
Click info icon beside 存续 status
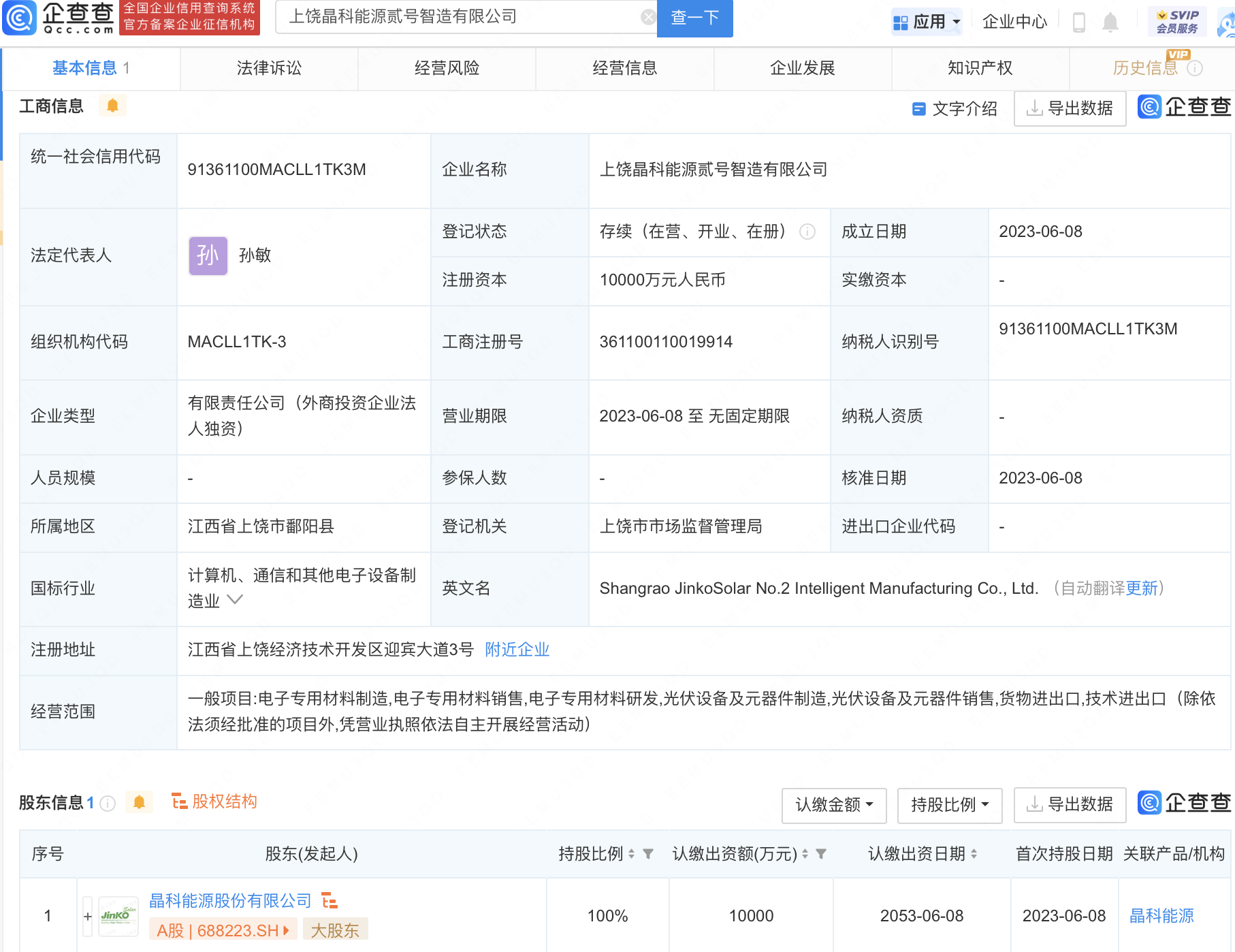click(x=807, y=232)
